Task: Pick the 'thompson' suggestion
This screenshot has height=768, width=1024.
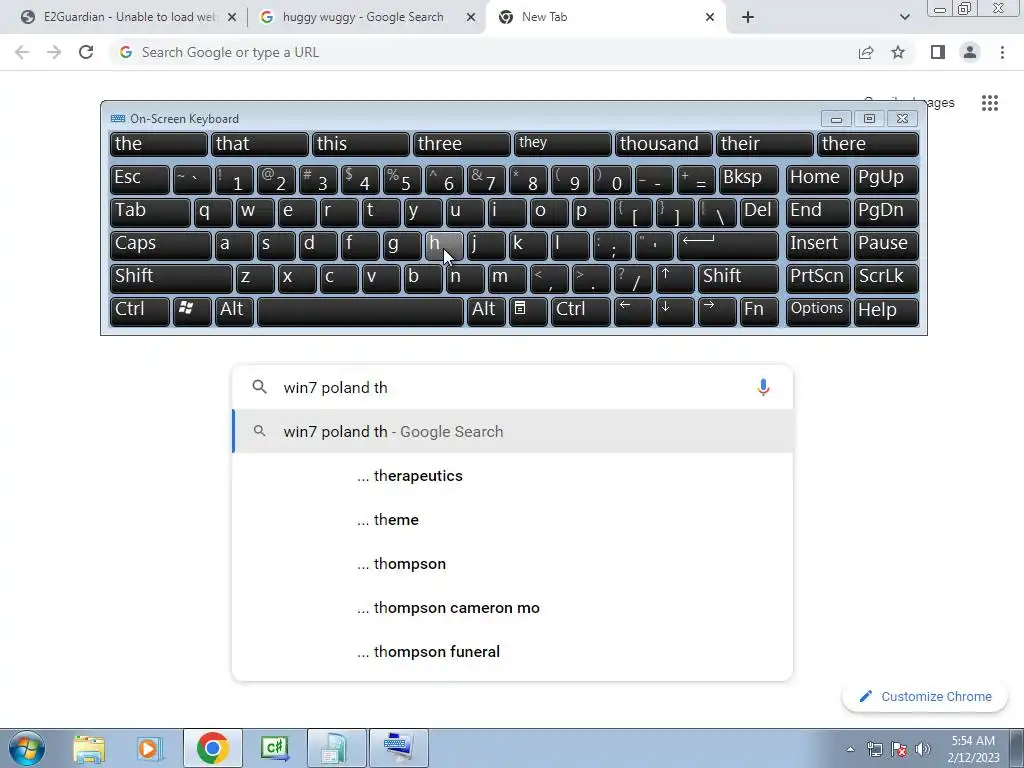Action: 513,564
